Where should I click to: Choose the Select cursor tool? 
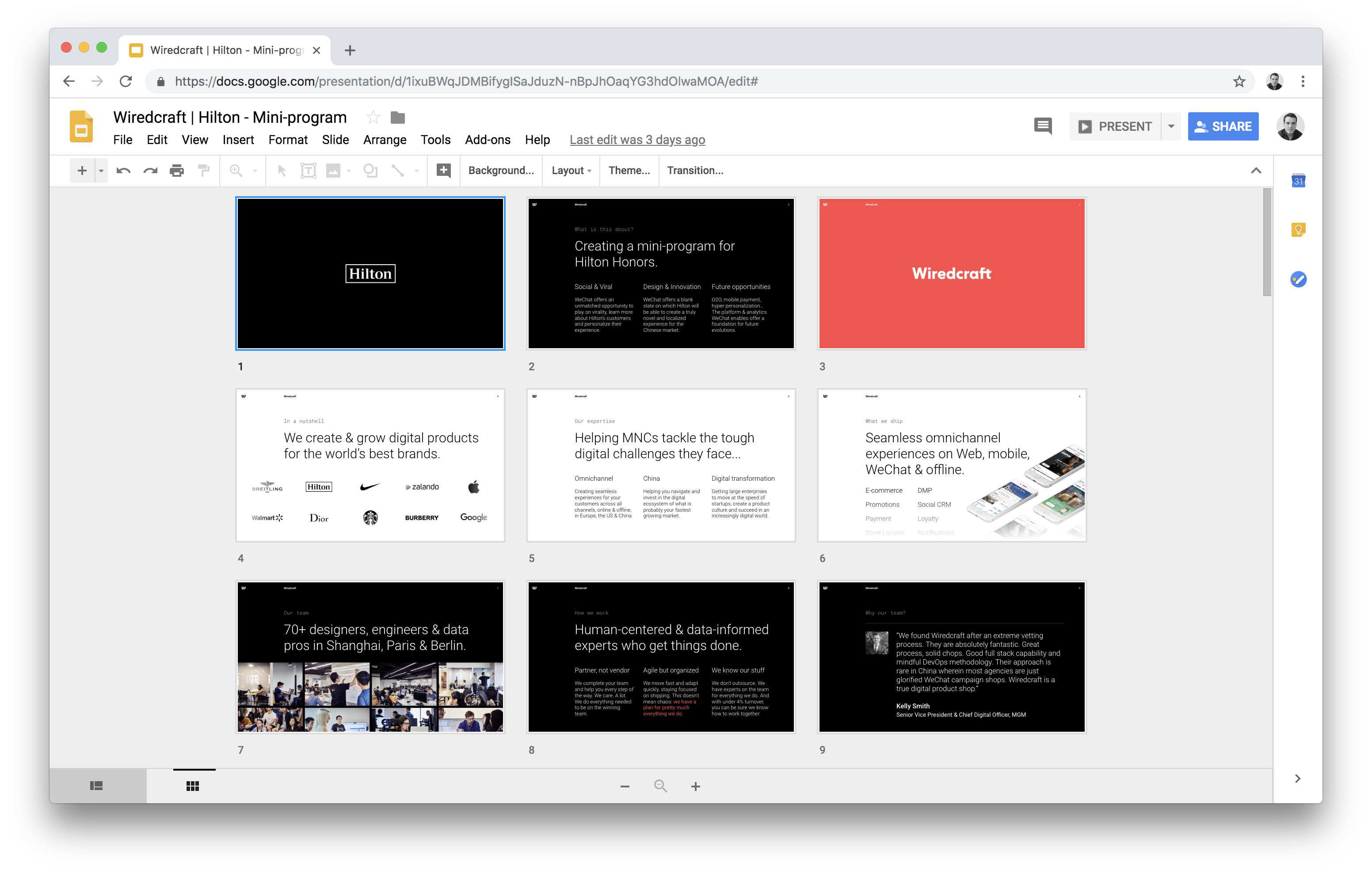pos(282,171)
